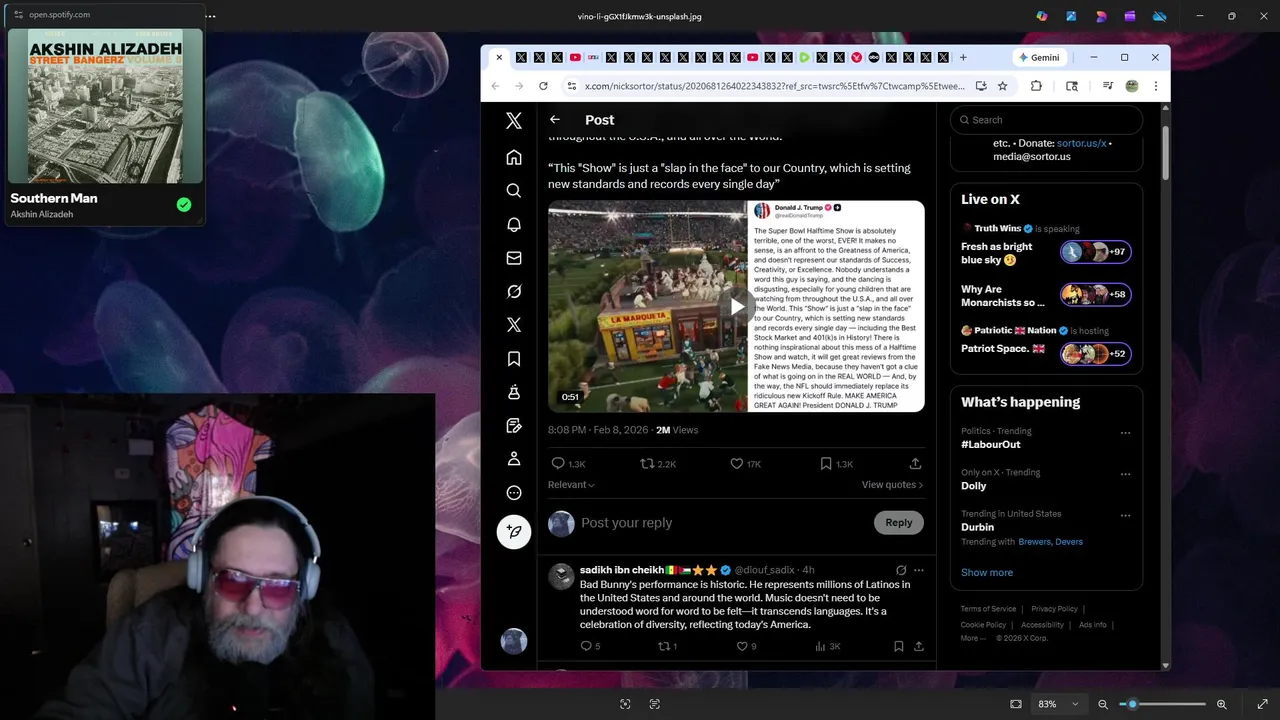Viewport: 1280px width, 720px height.
Task: Open options for #LabourOut trend
Action: 1125,433
